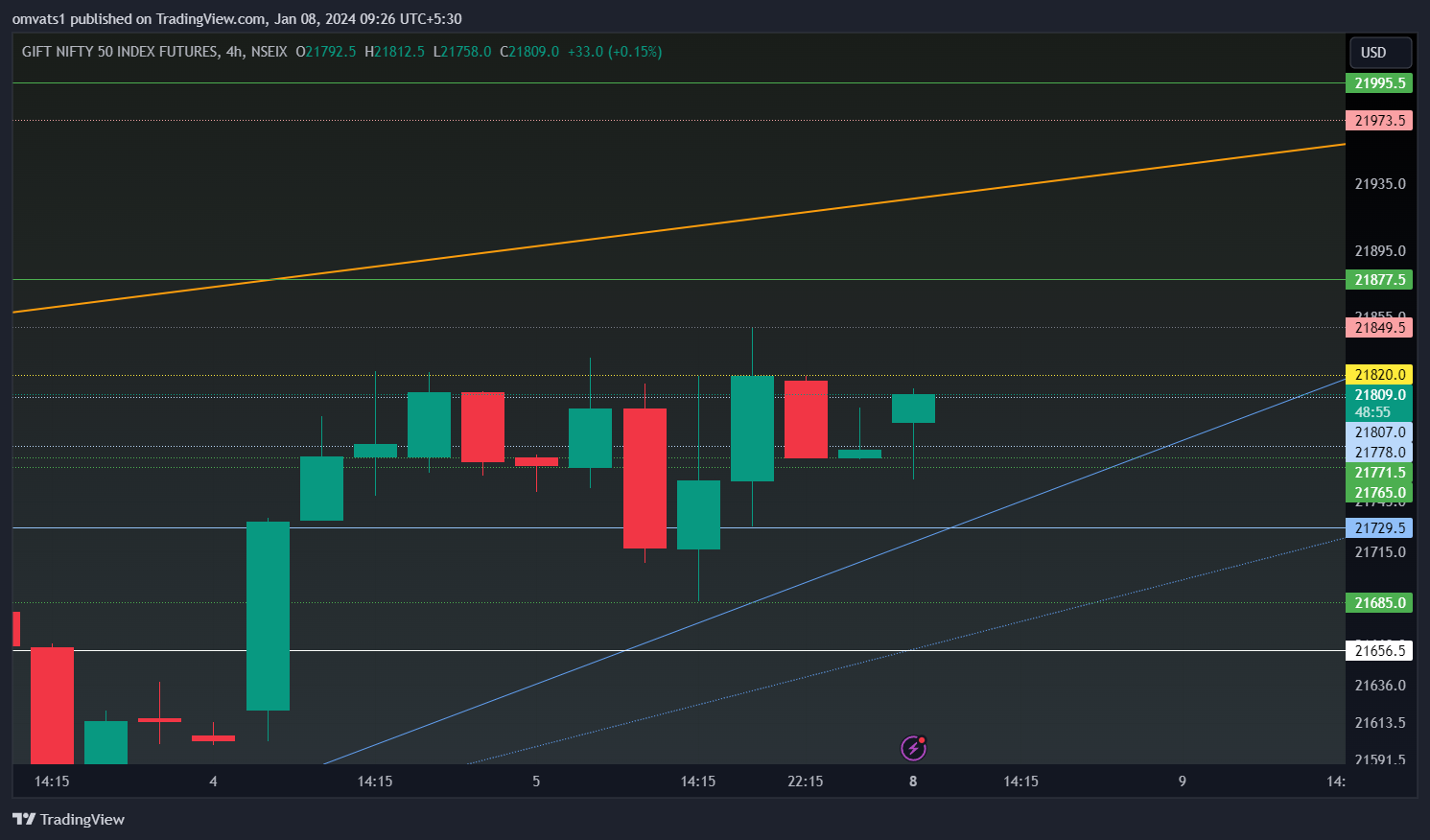This screenshot has width=1430, height=840.
Task: Click 21613.5 on the price axis
Action: tap(1380, 723)
